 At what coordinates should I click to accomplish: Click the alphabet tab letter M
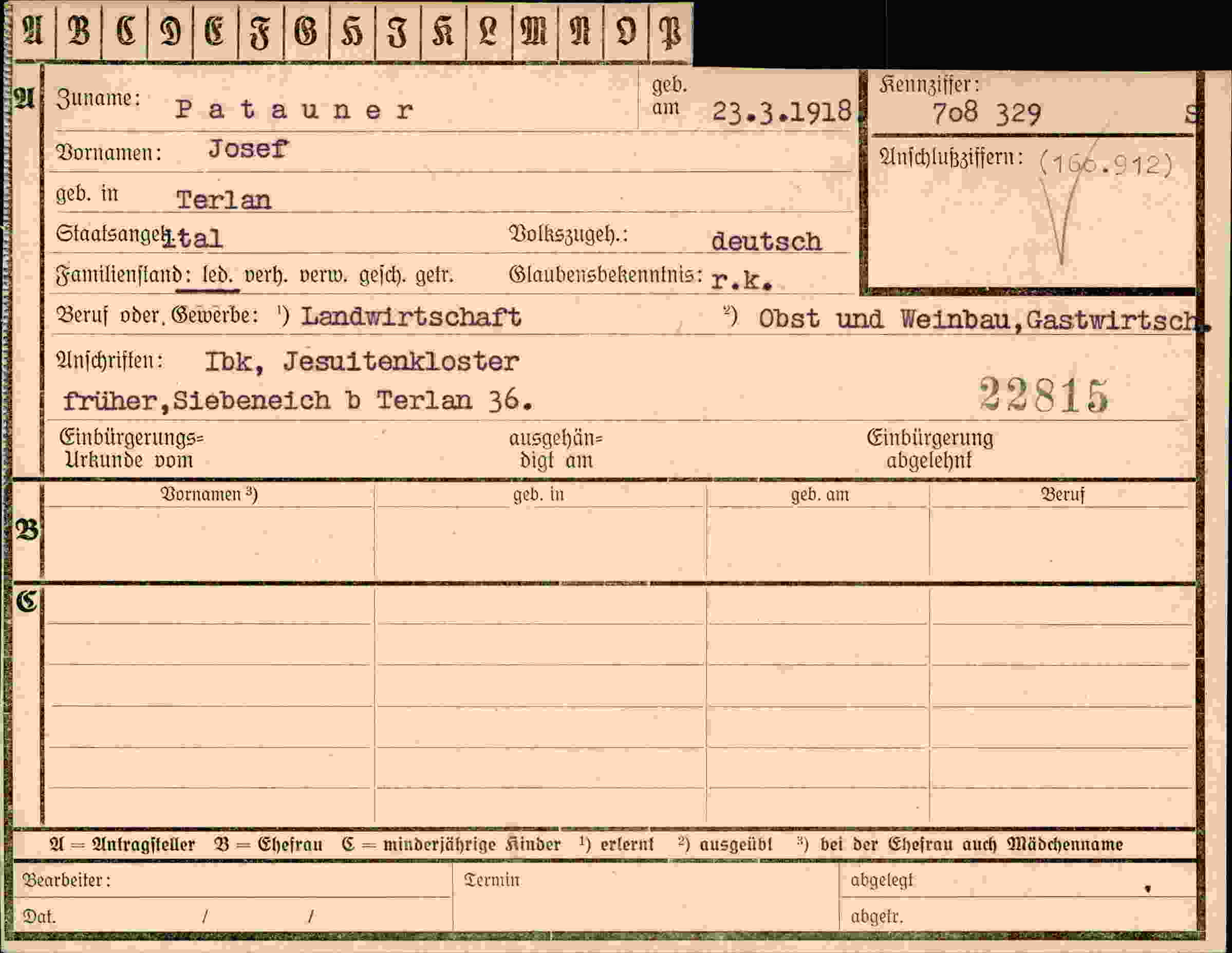534,31
